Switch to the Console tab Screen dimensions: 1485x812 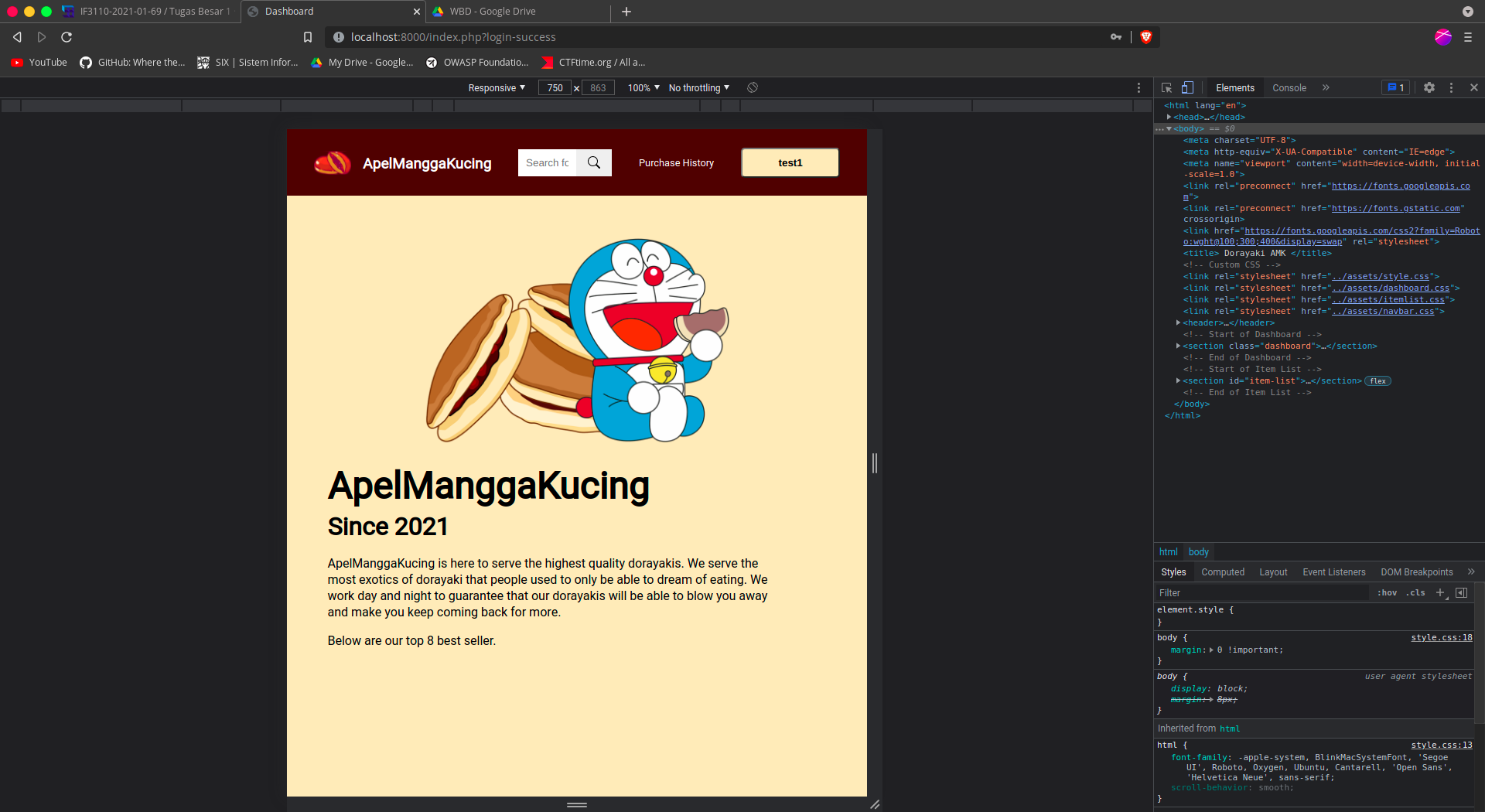click(x=1289, y=88)
